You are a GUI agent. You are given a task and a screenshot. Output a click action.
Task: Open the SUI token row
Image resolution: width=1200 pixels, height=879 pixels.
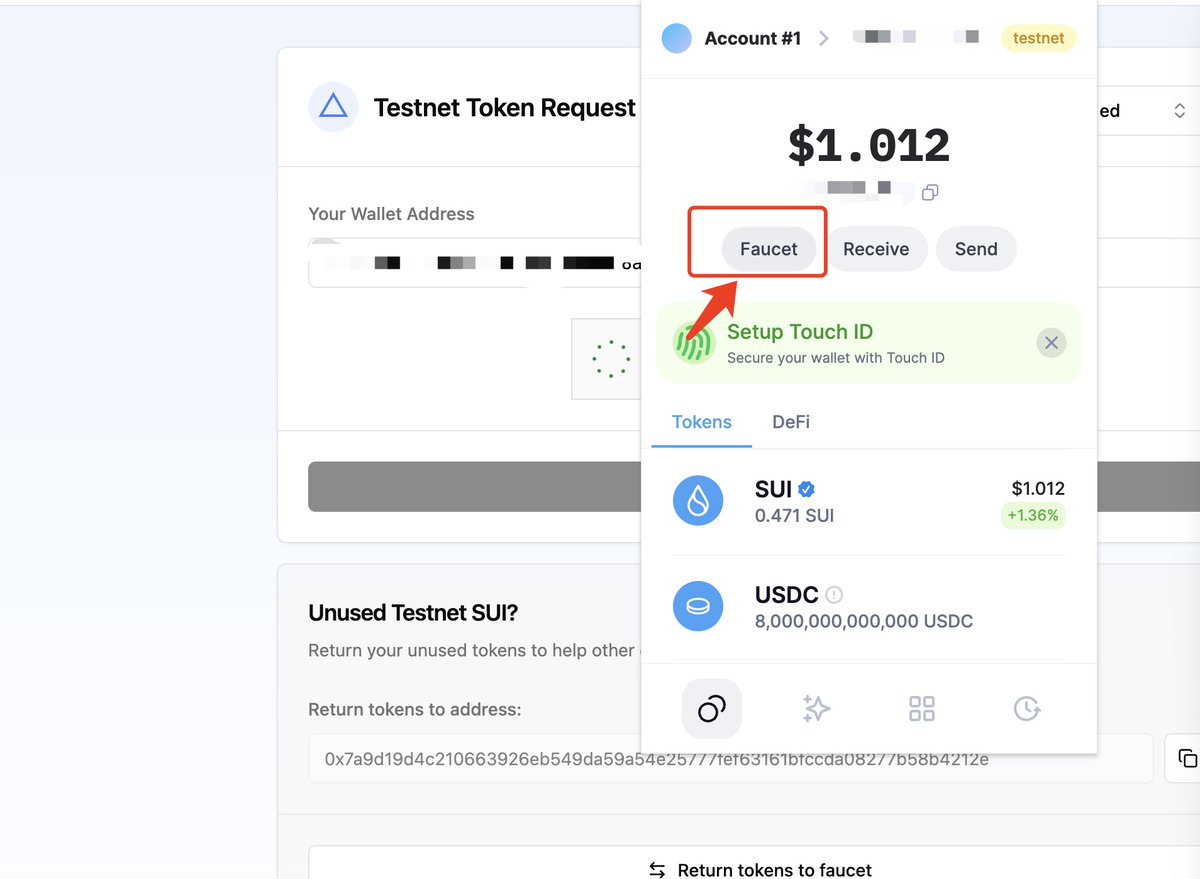[x=868, y=501]
